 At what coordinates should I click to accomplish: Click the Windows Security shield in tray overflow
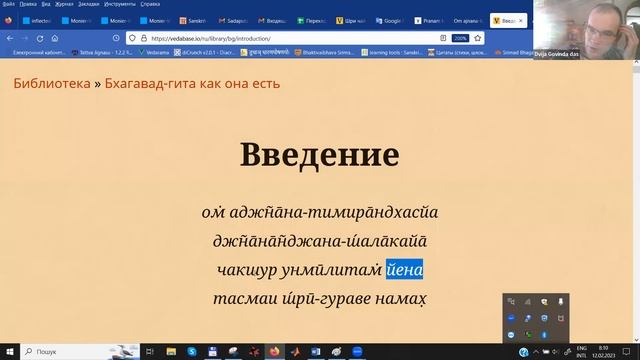coord(544,318)
